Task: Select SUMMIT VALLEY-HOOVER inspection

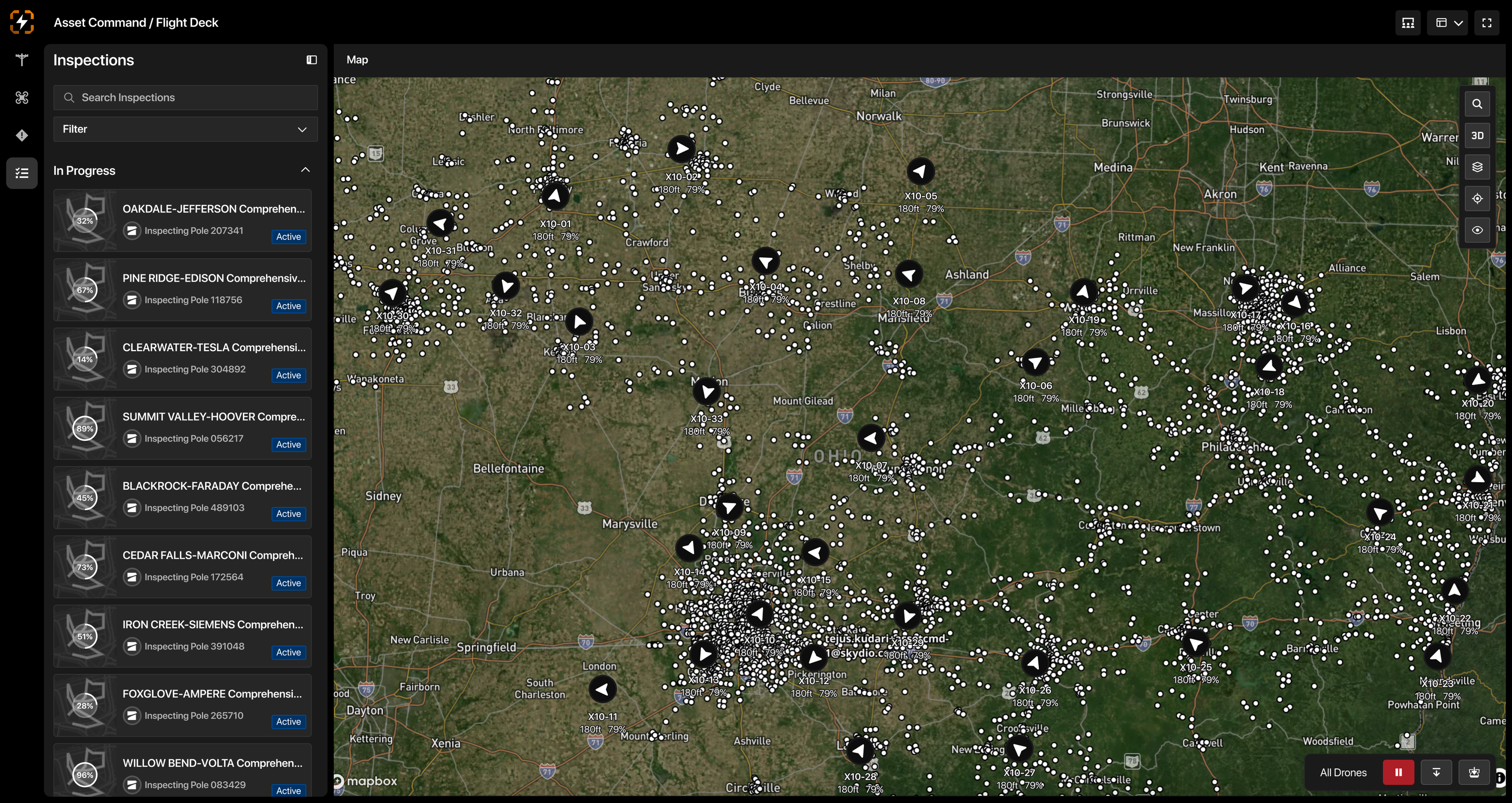Action: [x=182, y=428]
